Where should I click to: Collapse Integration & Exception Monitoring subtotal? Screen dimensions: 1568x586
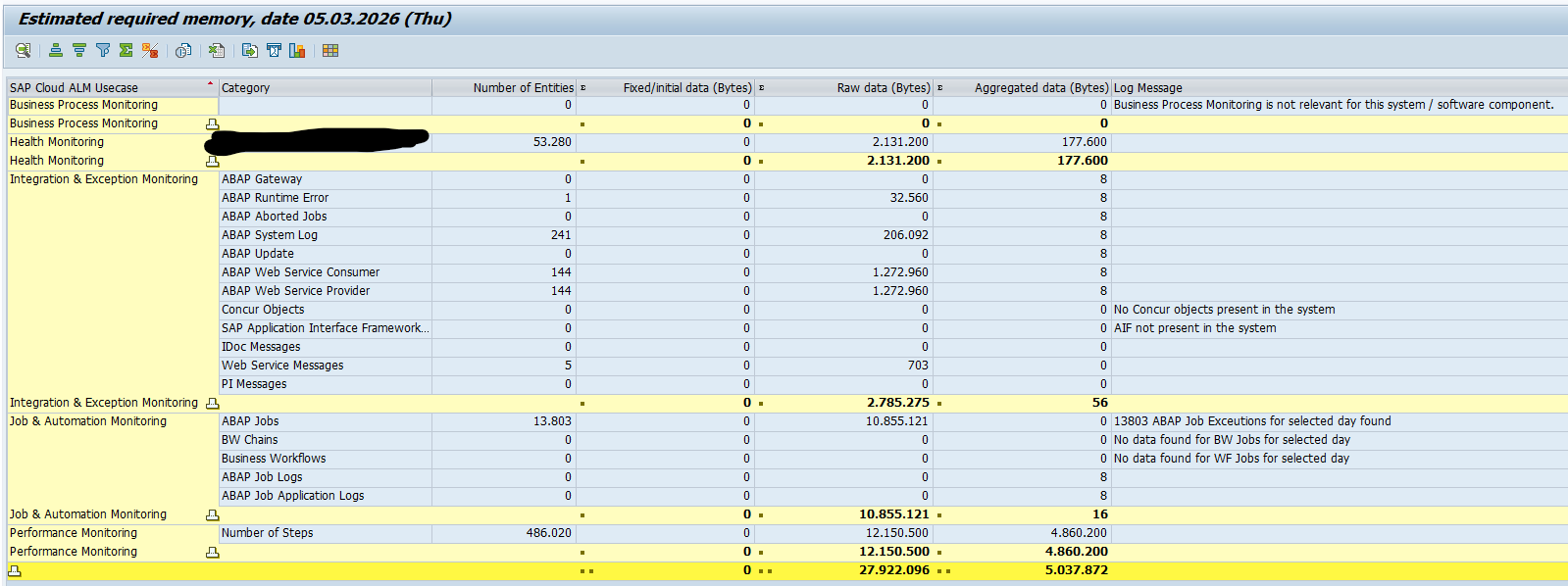coord(212,404)
